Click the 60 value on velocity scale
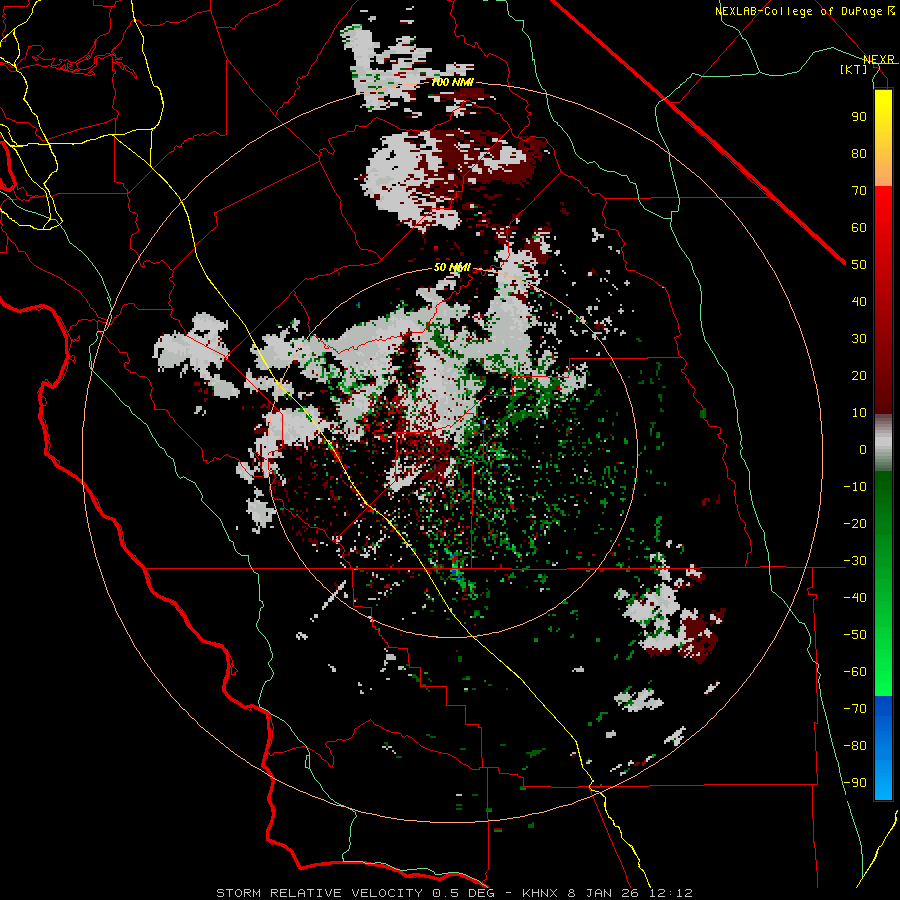 (x=859, y=227)
